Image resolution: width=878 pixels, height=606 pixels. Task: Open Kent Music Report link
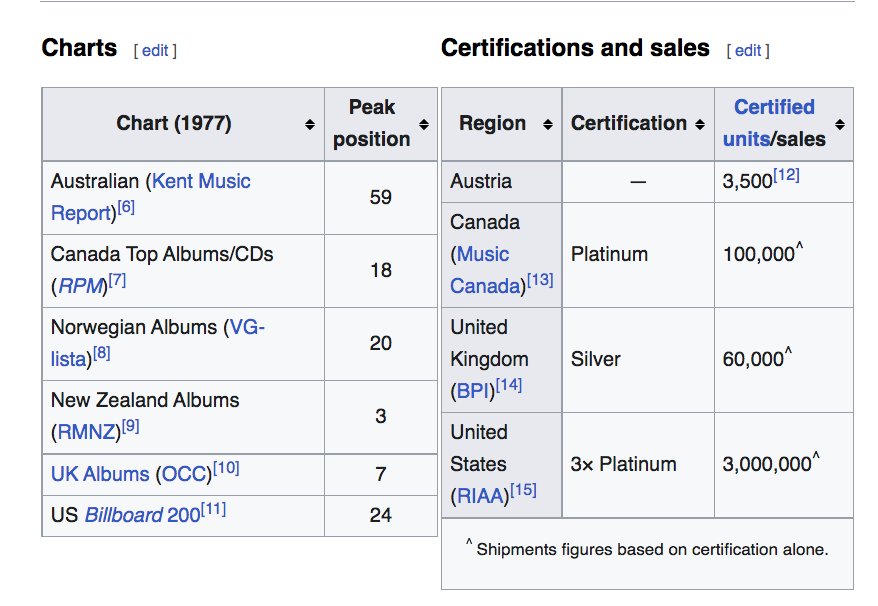[x=200, y=182]
